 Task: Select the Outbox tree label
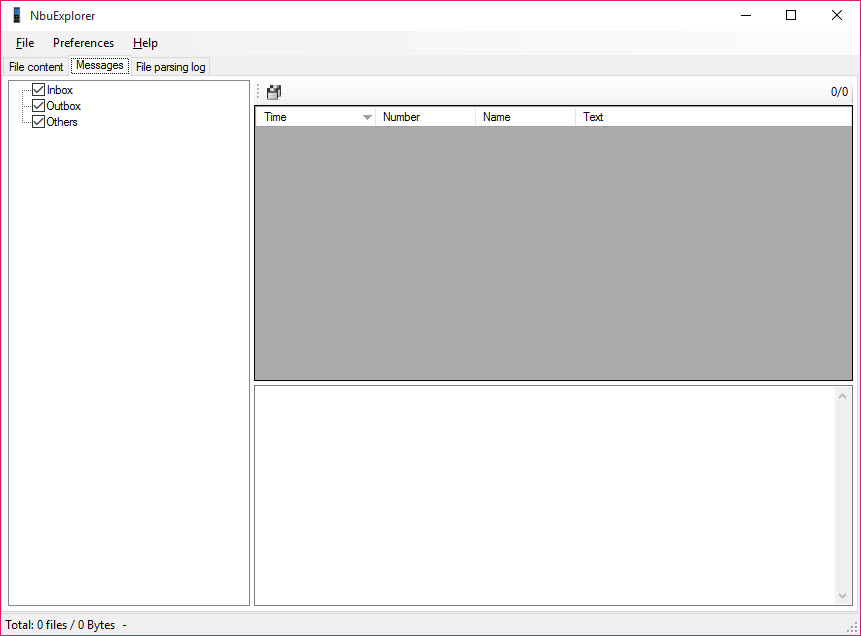point(64,106)
